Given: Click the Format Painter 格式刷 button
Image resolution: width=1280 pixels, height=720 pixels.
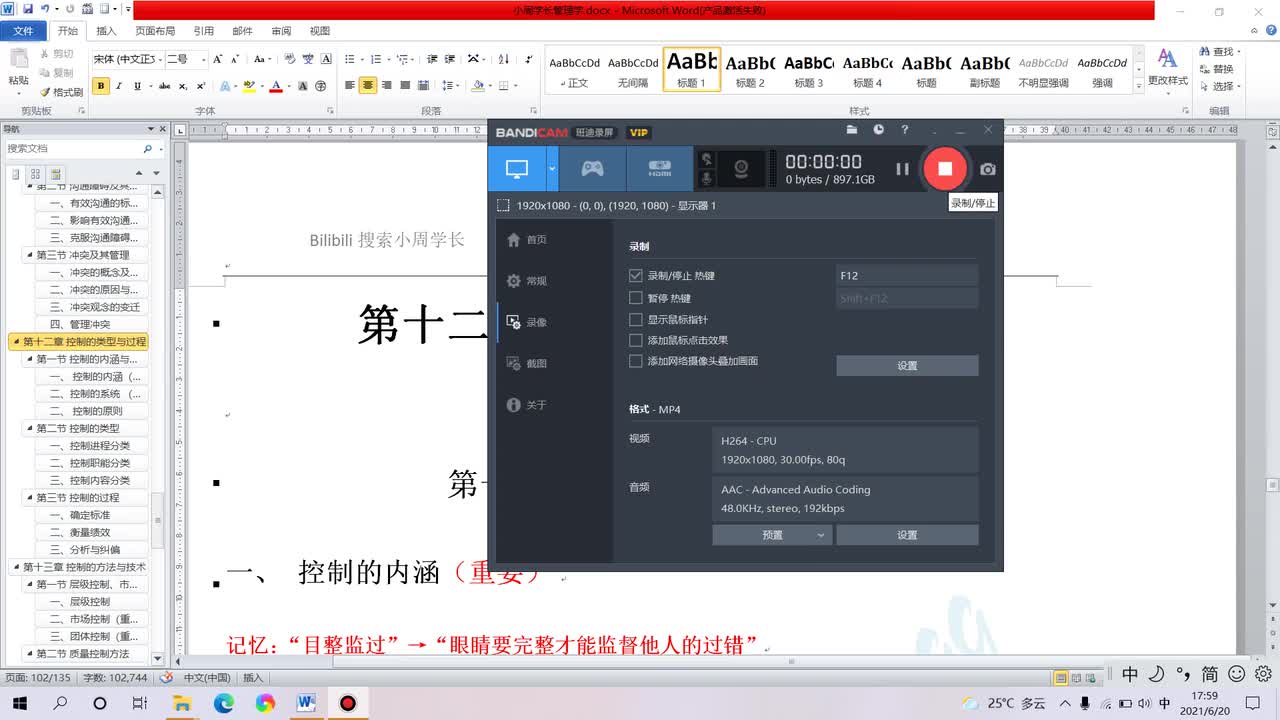Looking at the screenshot, I should (61, 92).
